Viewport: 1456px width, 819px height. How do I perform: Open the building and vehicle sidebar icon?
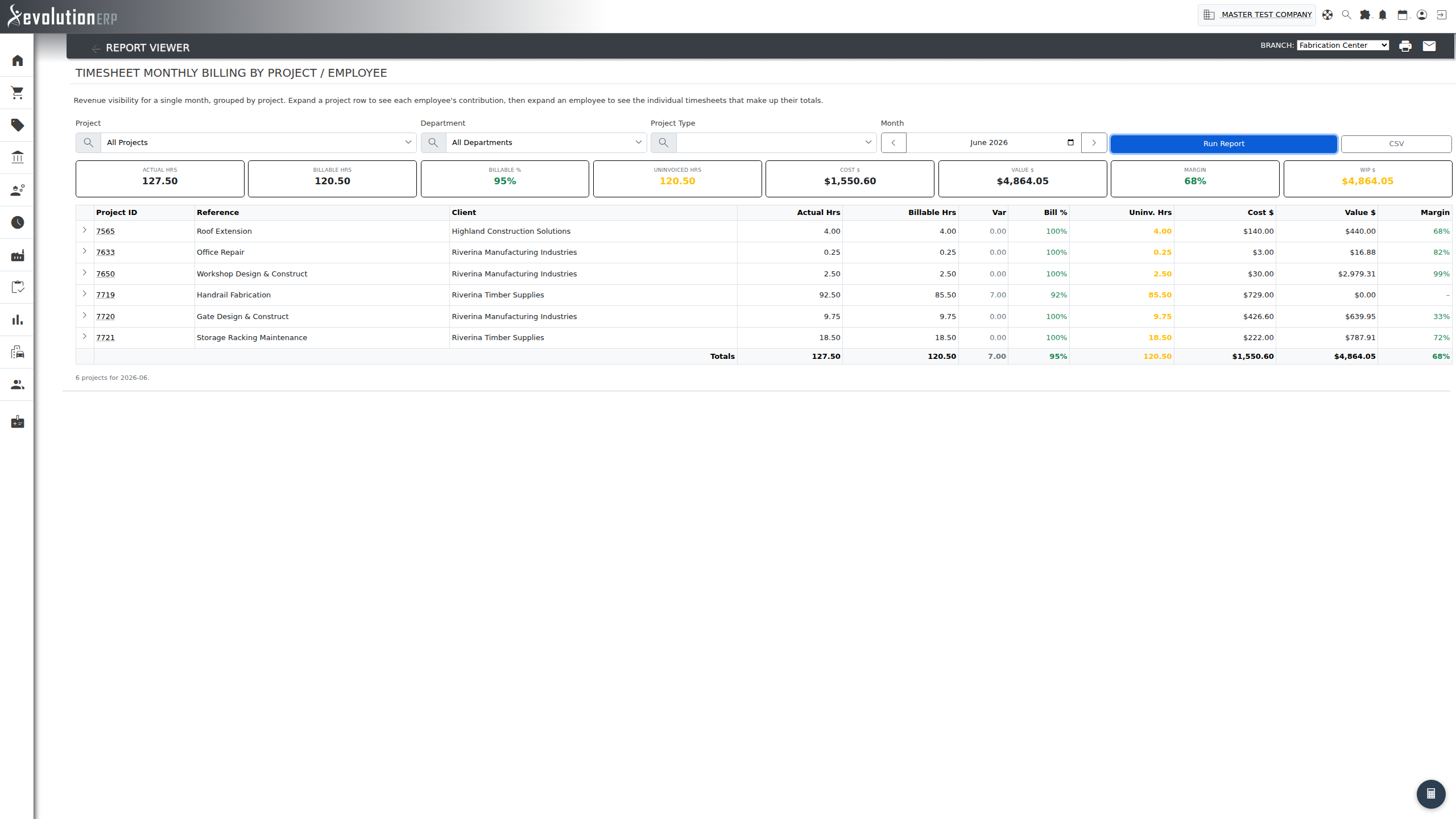18,352
